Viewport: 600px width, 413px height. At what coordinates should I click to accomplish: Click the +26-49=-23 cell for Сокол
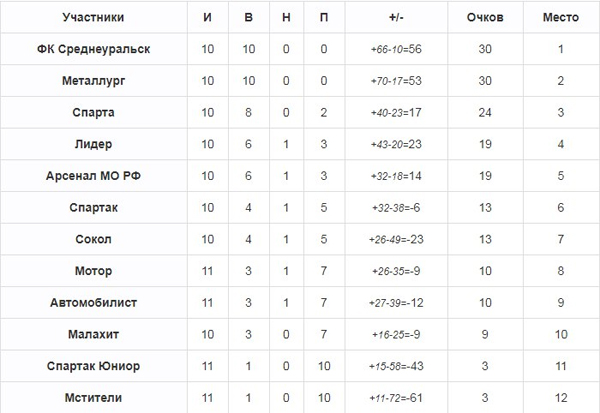tap(396, 239)
